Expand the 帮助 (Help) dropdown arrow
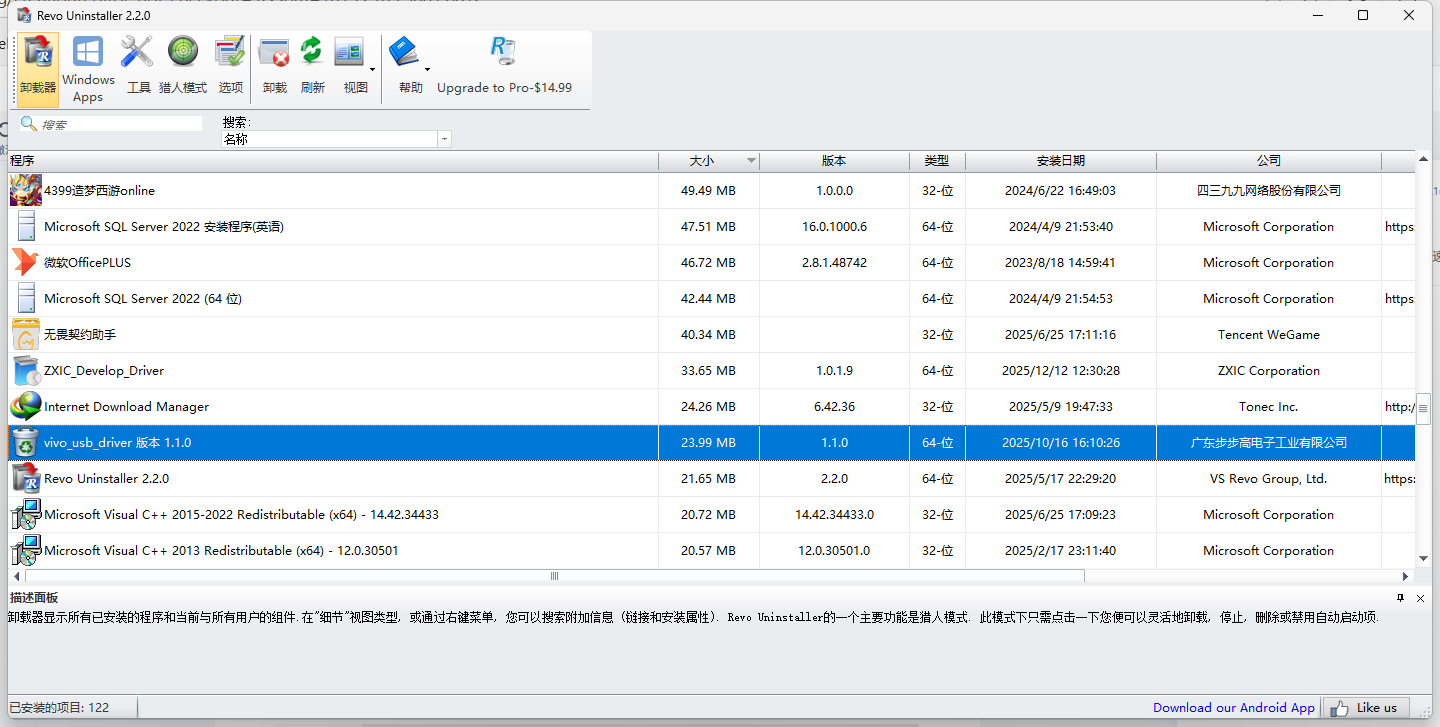 point(427,69)
